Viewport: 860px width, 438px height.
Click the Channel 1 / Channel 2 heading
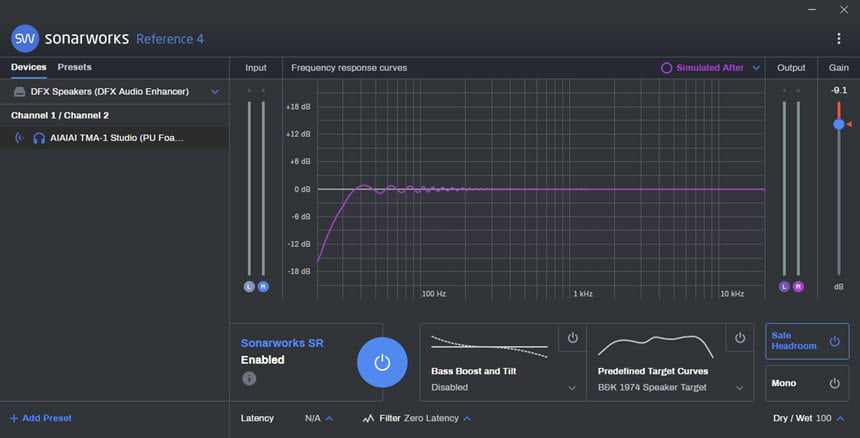tap(60, 116)
